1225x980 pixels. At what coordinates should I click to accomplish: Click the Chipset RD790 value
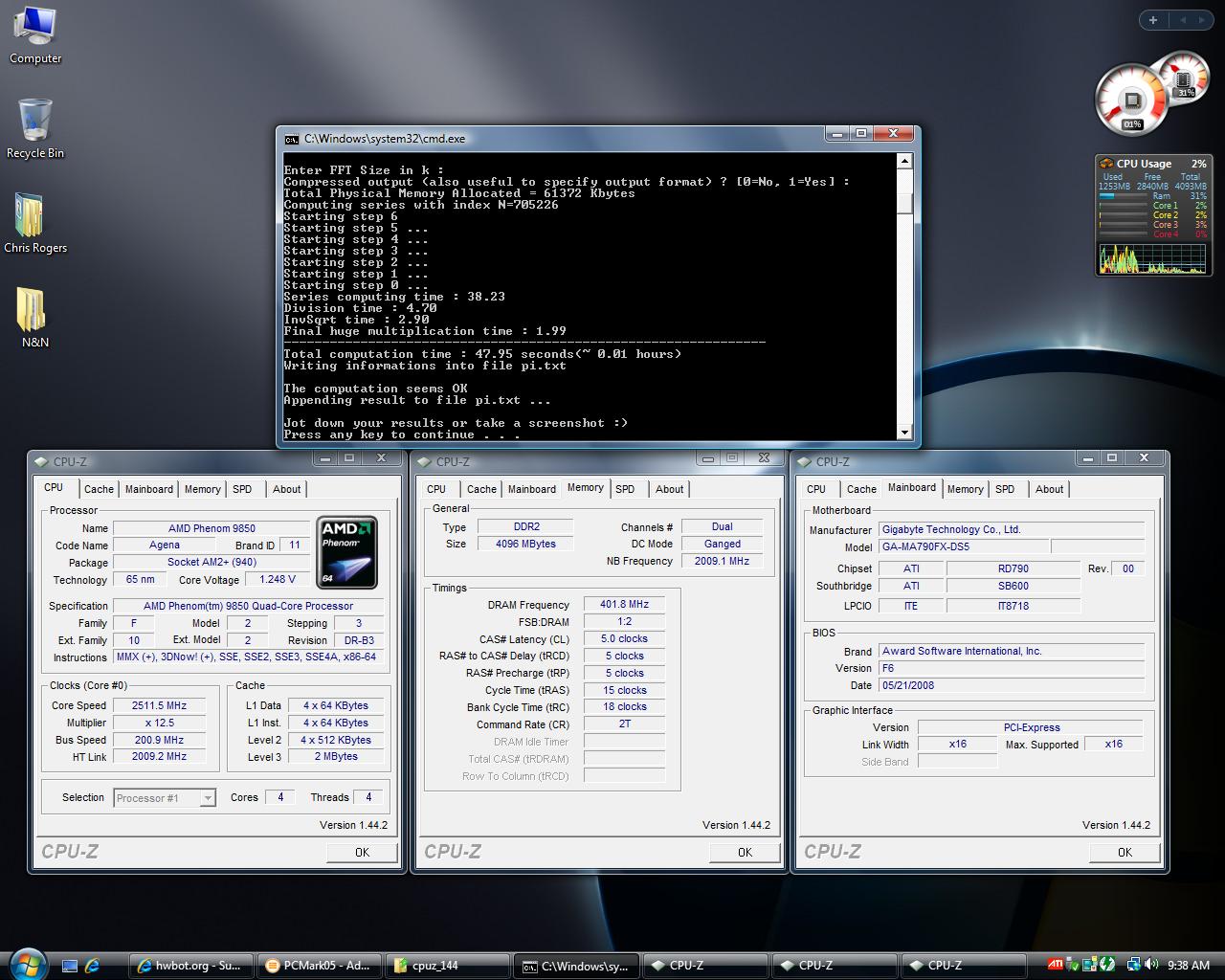(1013, 568)
